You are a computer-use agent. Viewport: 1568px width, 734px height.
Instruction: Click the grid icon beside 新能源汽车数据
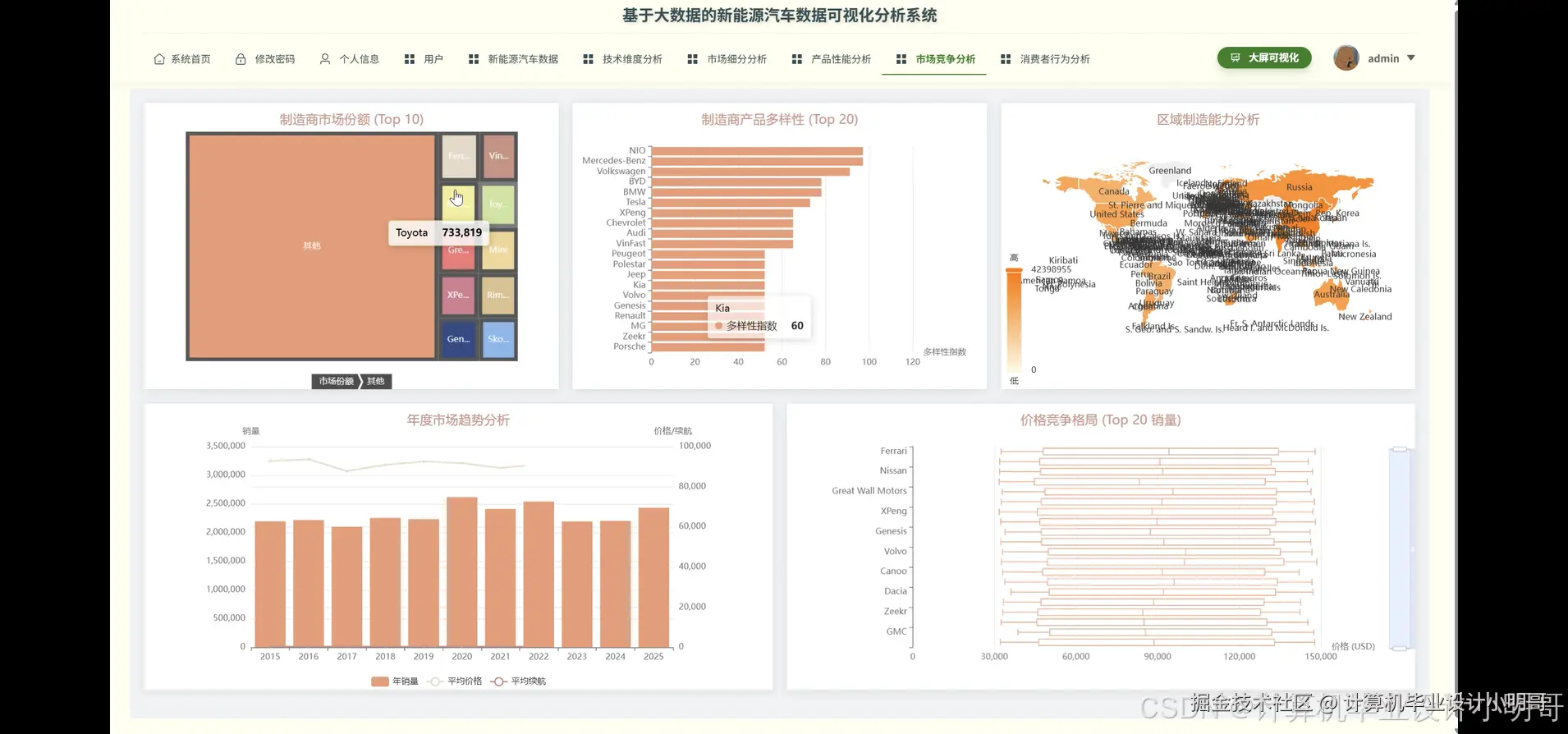point(474,59)
